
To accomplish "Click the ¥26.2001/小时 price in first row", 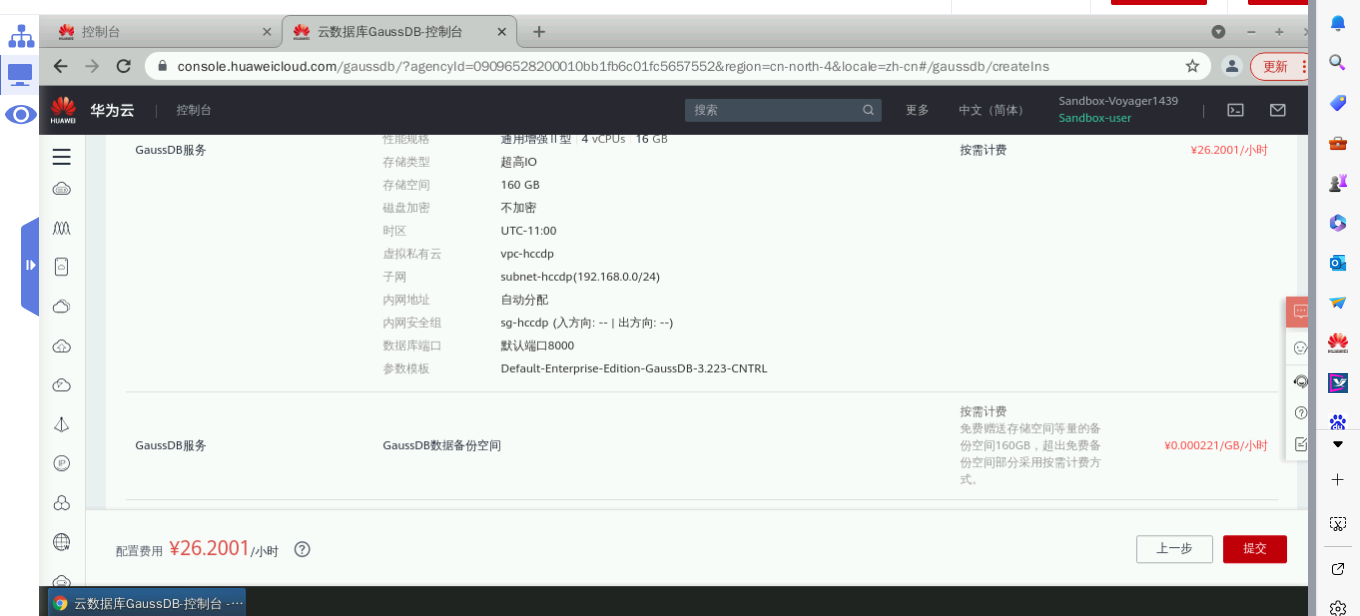I will [1229, 150].
